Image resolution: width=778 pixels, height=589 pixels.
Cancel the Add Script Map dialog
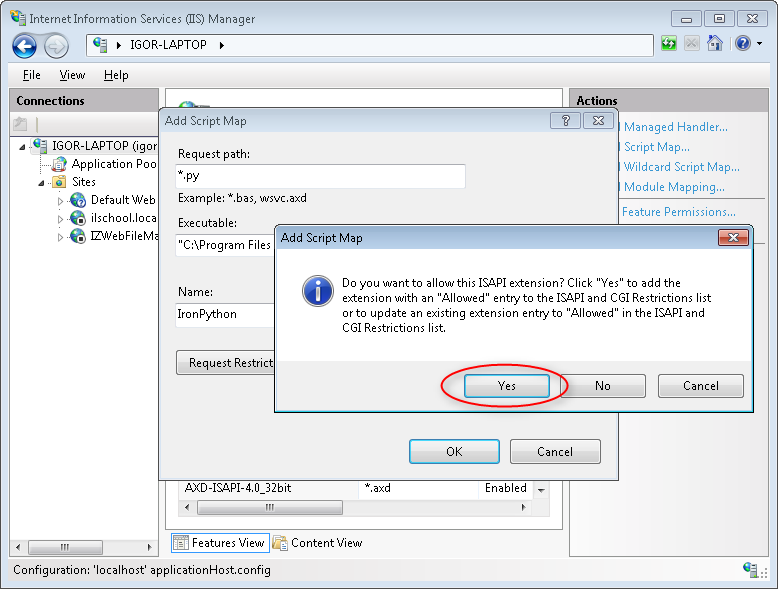pos(555,452)
